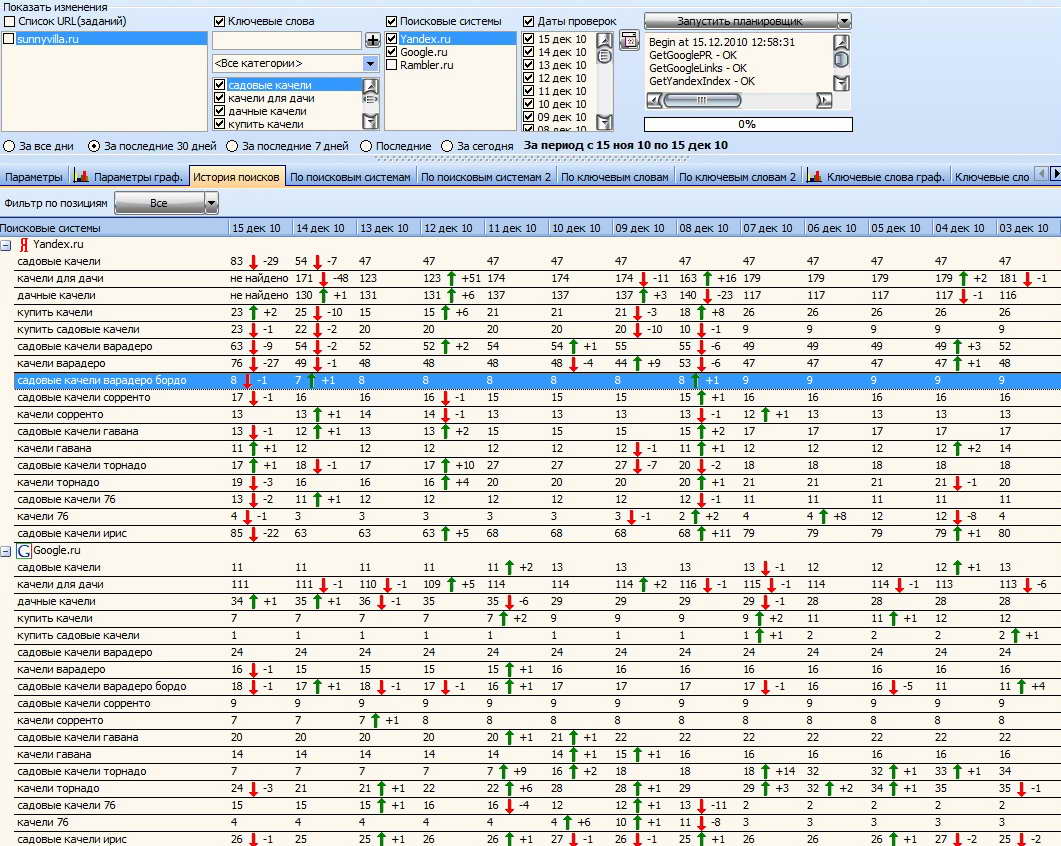1061x846 pixels.
Task: Check the sunnyvilla.ru URL checkbox
Action: pyautogui.click(x=9, y=39)
